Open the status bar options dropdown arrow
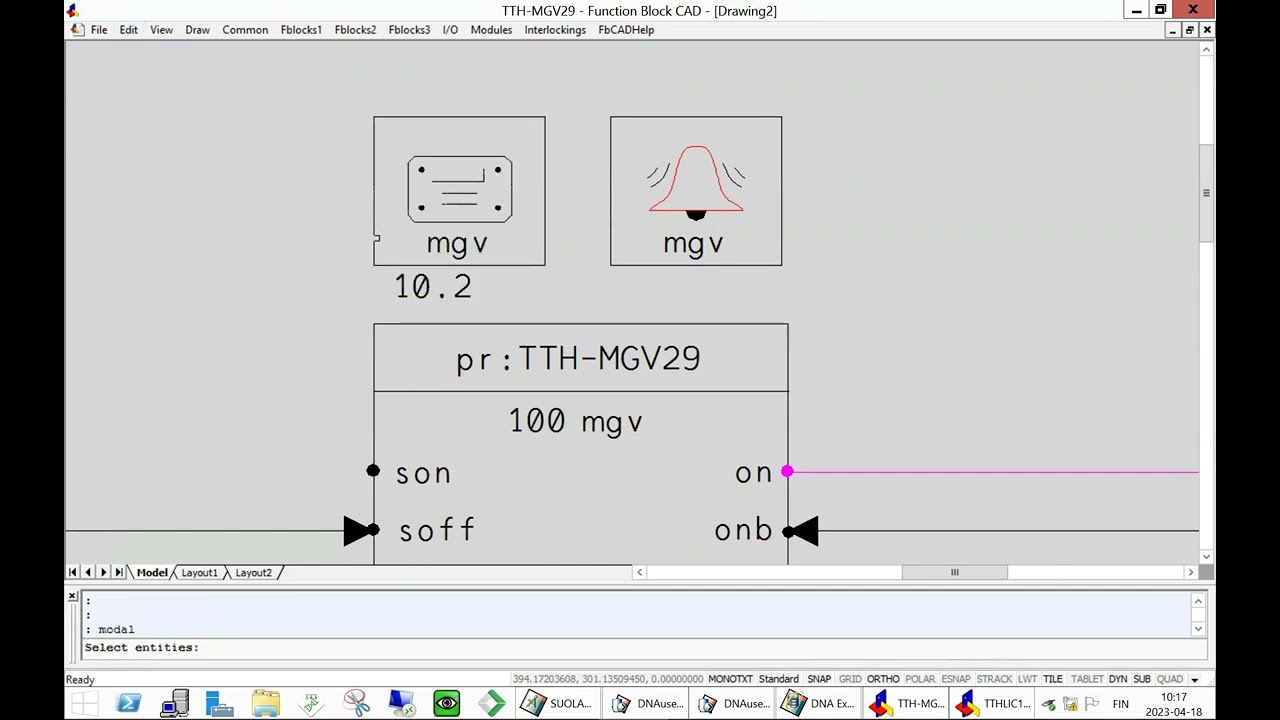The height and width of the screenshot is (720, 1280). point(1194,680)
